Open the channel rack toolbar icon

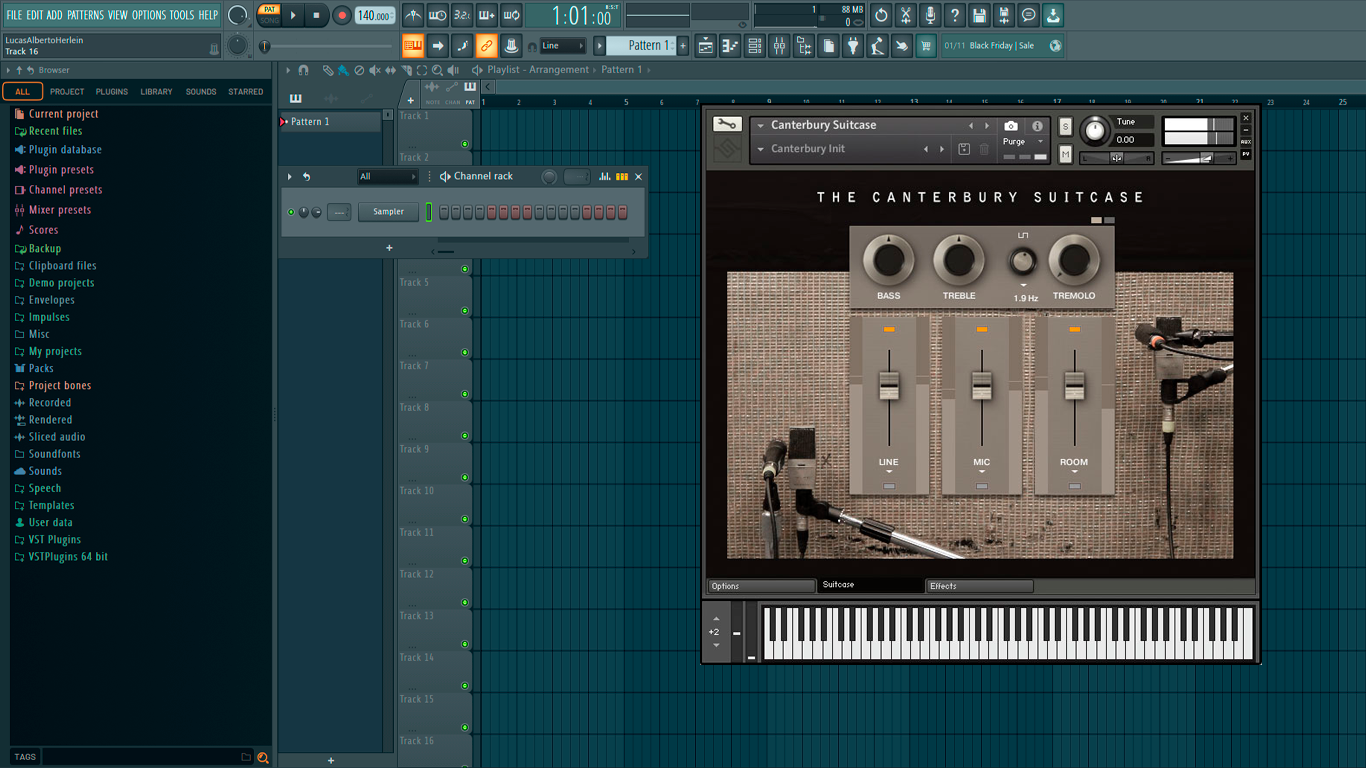pos(755,45)
